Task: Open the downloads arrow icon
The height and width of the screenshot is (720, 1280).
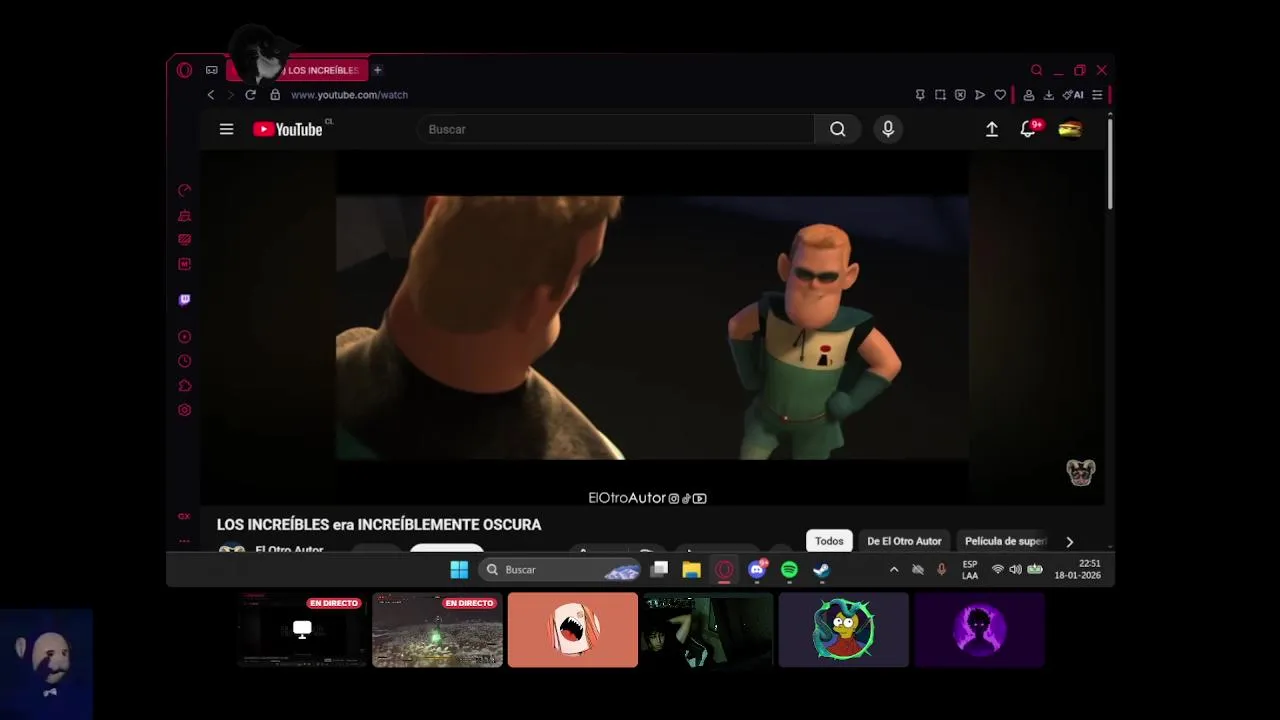Action: (x=1048, y=95)
